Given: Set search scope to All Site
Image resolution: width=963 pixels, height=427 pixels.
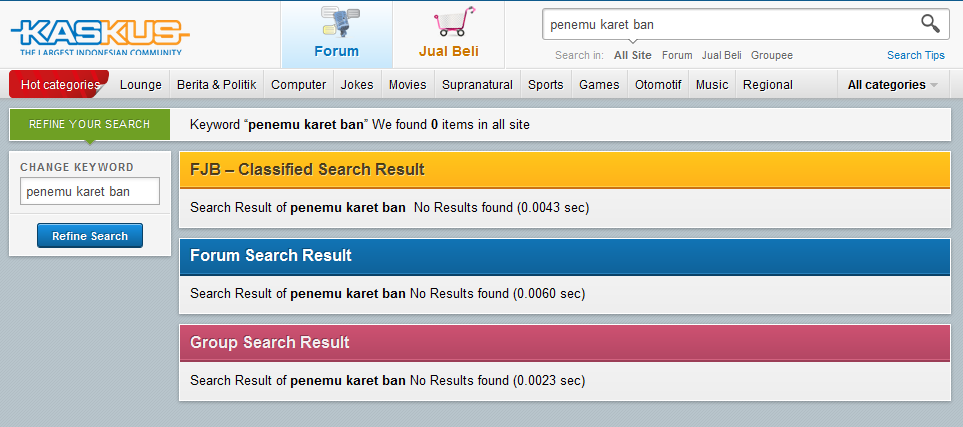Looking at the screenshot, I should click(x=633, y=55).
